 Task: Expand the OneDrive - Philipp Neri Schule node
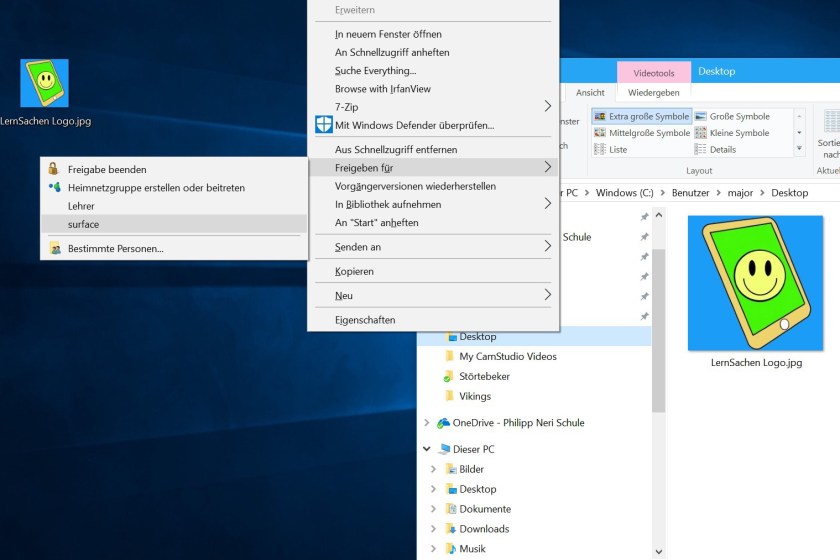pos(427,423)
